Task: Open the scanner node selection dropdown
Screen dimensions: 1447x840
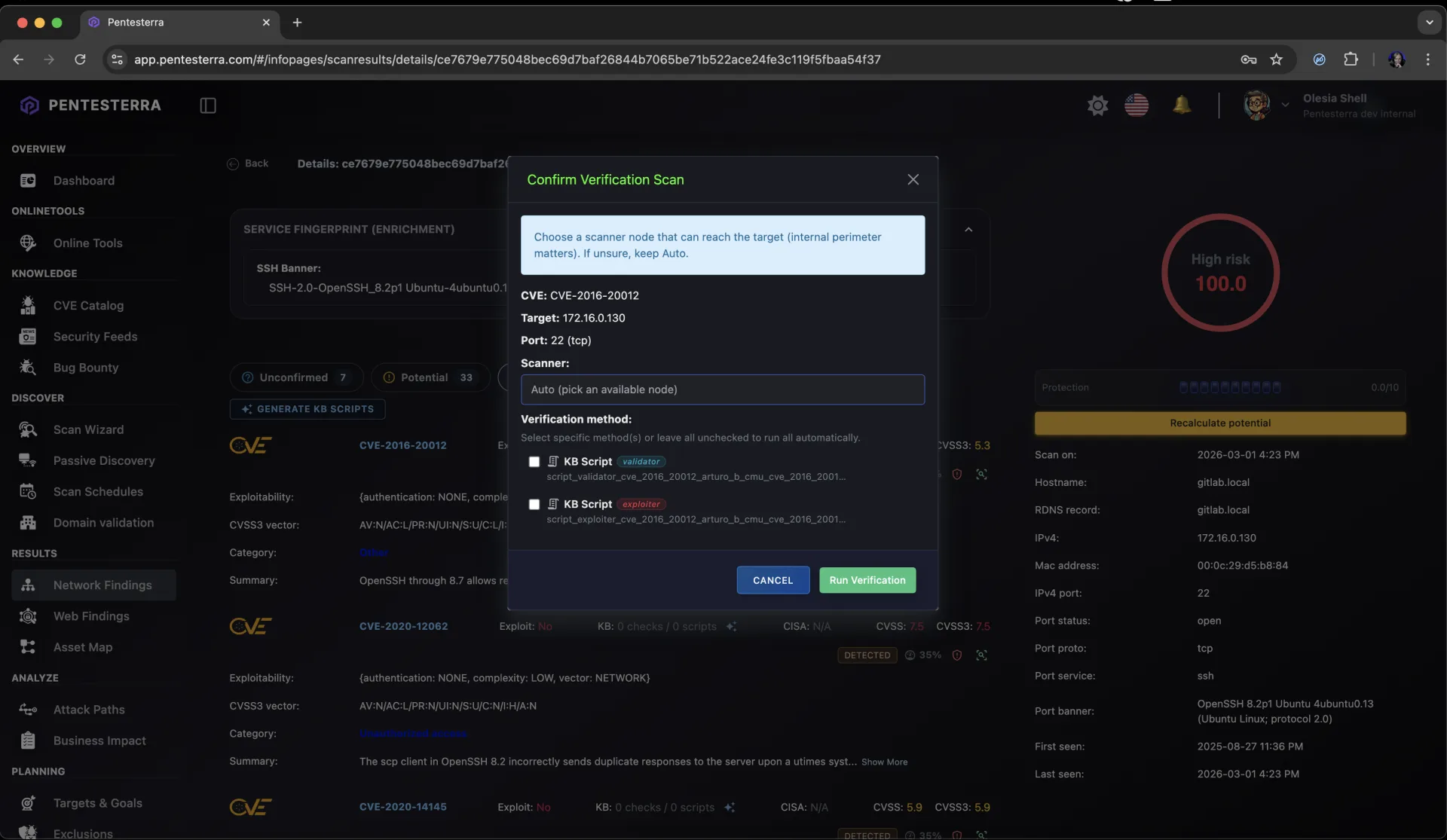Action: (723, 389)
